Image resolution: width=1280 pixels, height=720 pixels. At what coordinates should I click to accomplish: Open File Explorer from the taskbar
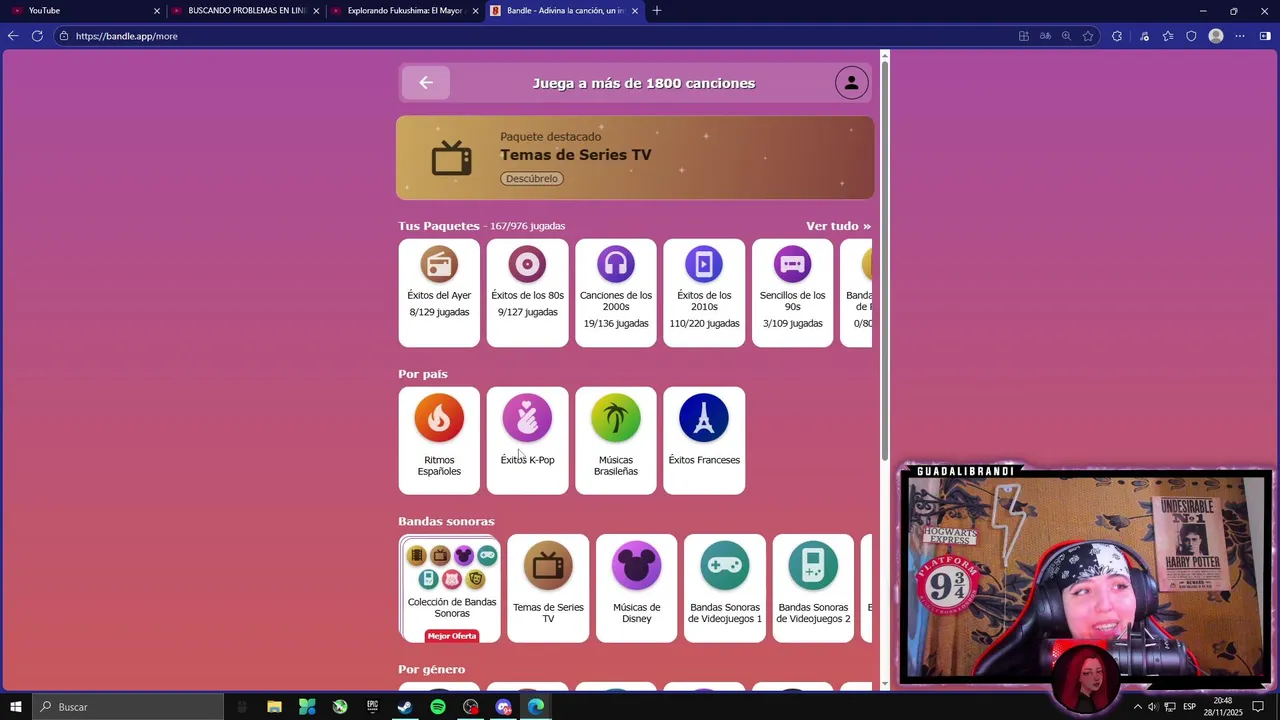point(274,707)
